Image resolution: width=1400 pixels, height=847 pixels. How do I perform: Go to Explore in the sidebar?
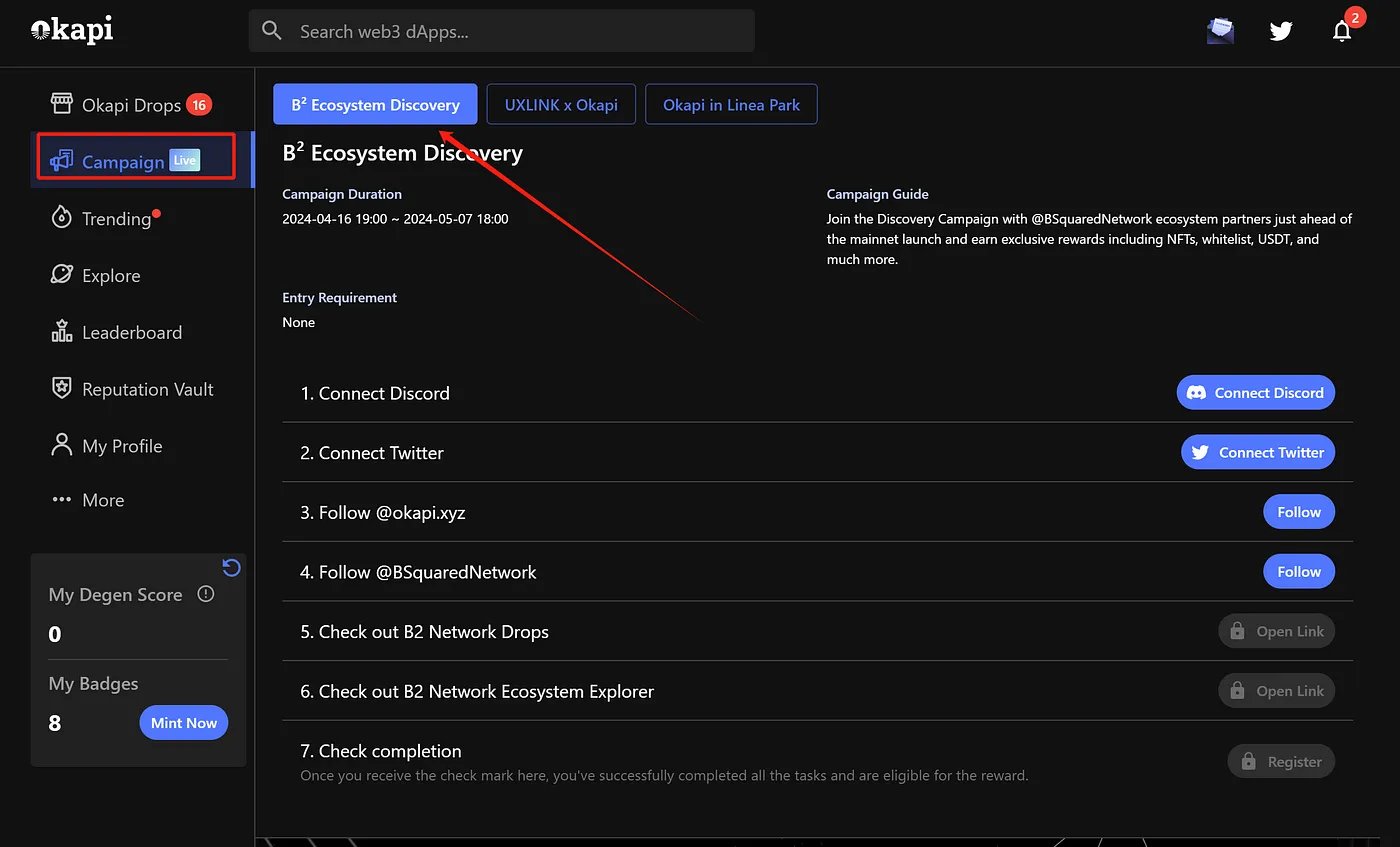[x=110, y=276]
